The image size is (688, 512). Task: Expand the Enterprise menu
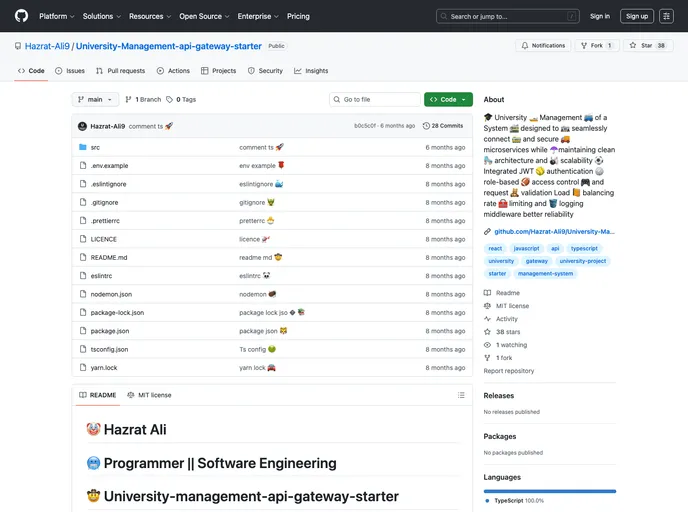(x=258, y=16)
